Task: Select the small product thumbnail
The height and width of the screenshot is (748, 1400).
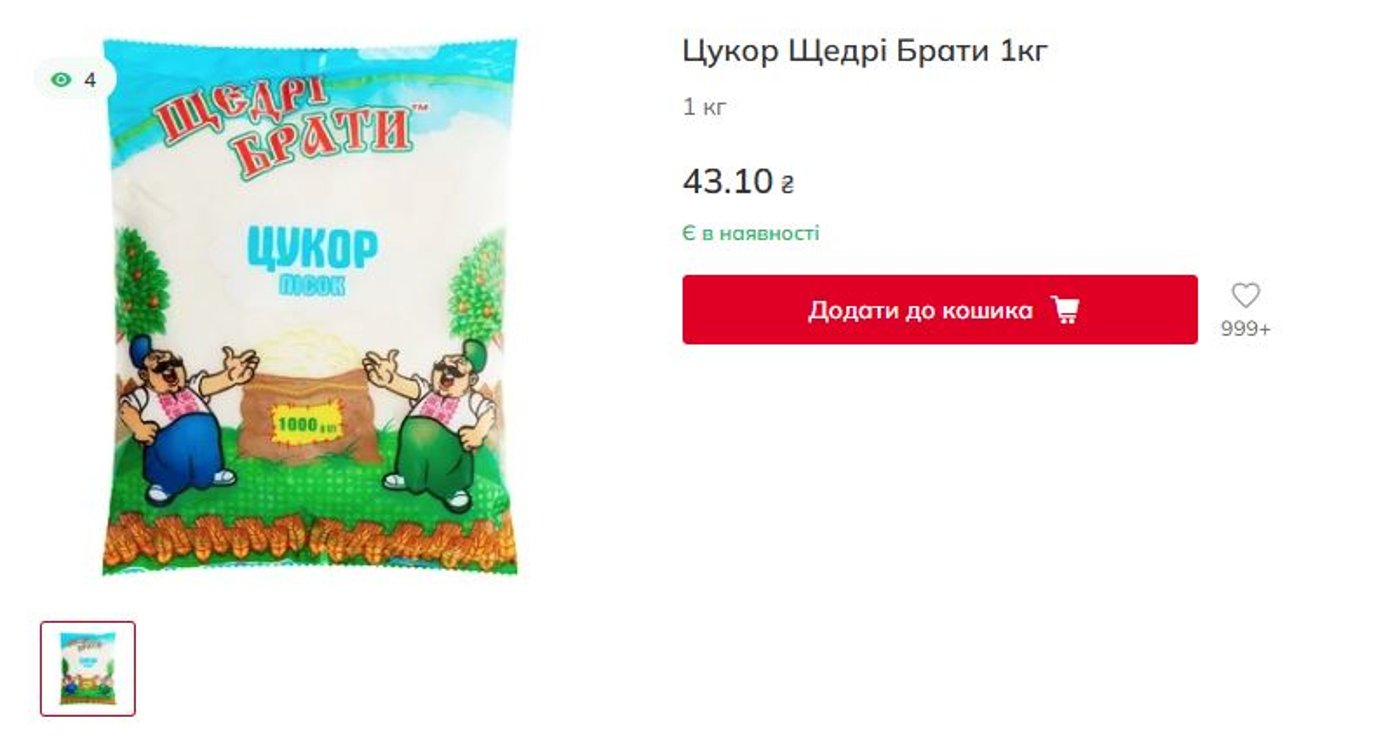Action: (88, 669)
